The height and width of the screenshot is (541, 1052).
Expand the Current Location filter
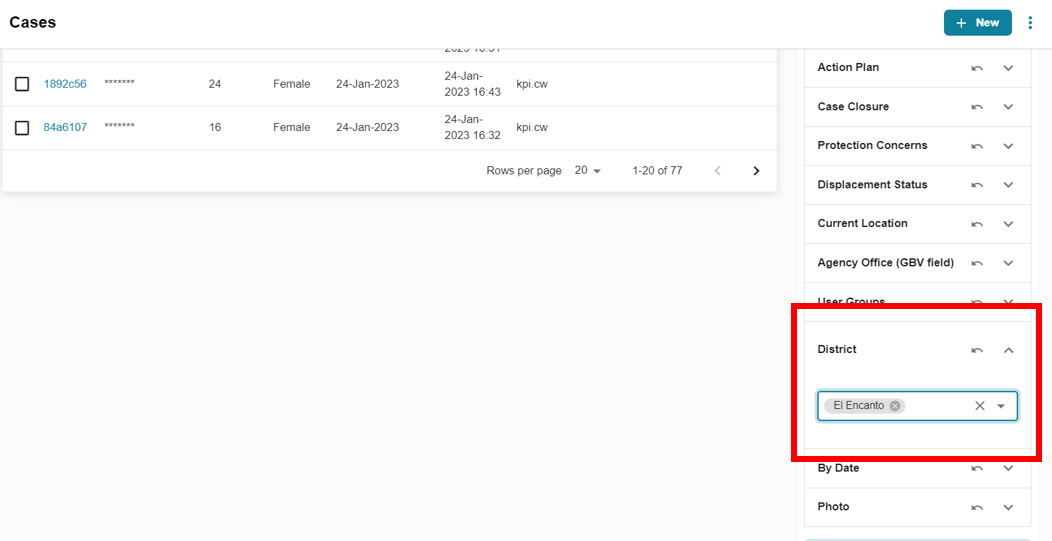[x=1008, y=224]
